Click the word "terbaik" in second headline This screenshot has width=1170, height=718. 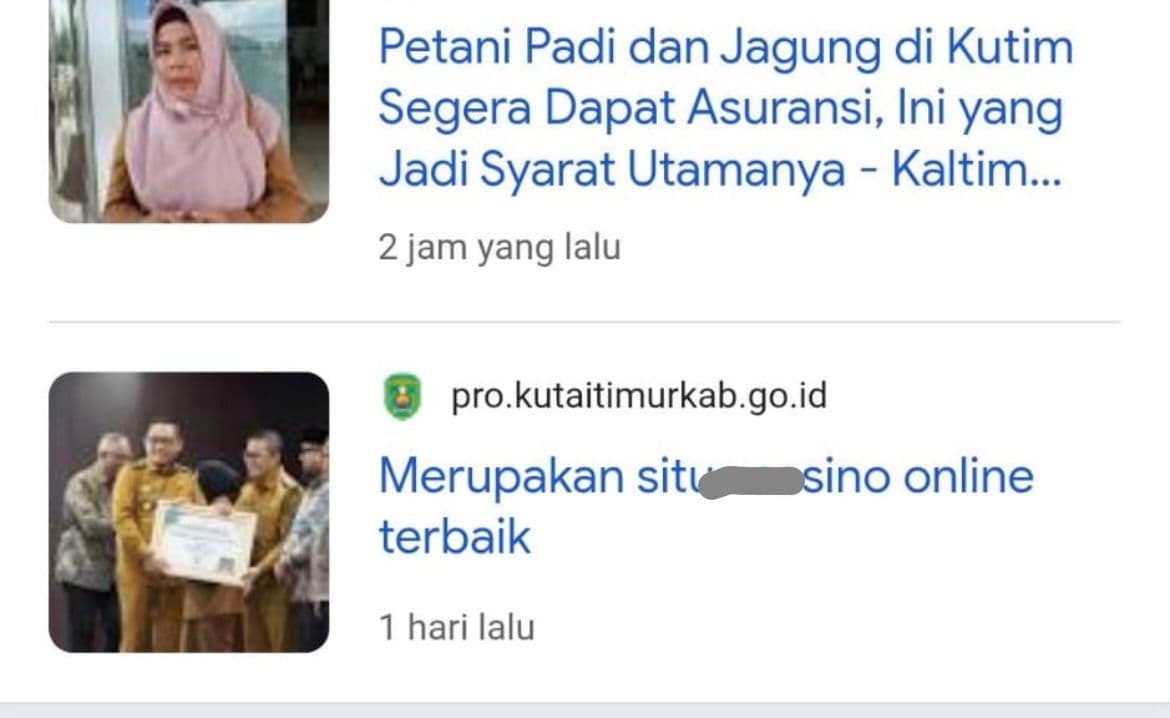click(x=454, y=537)
